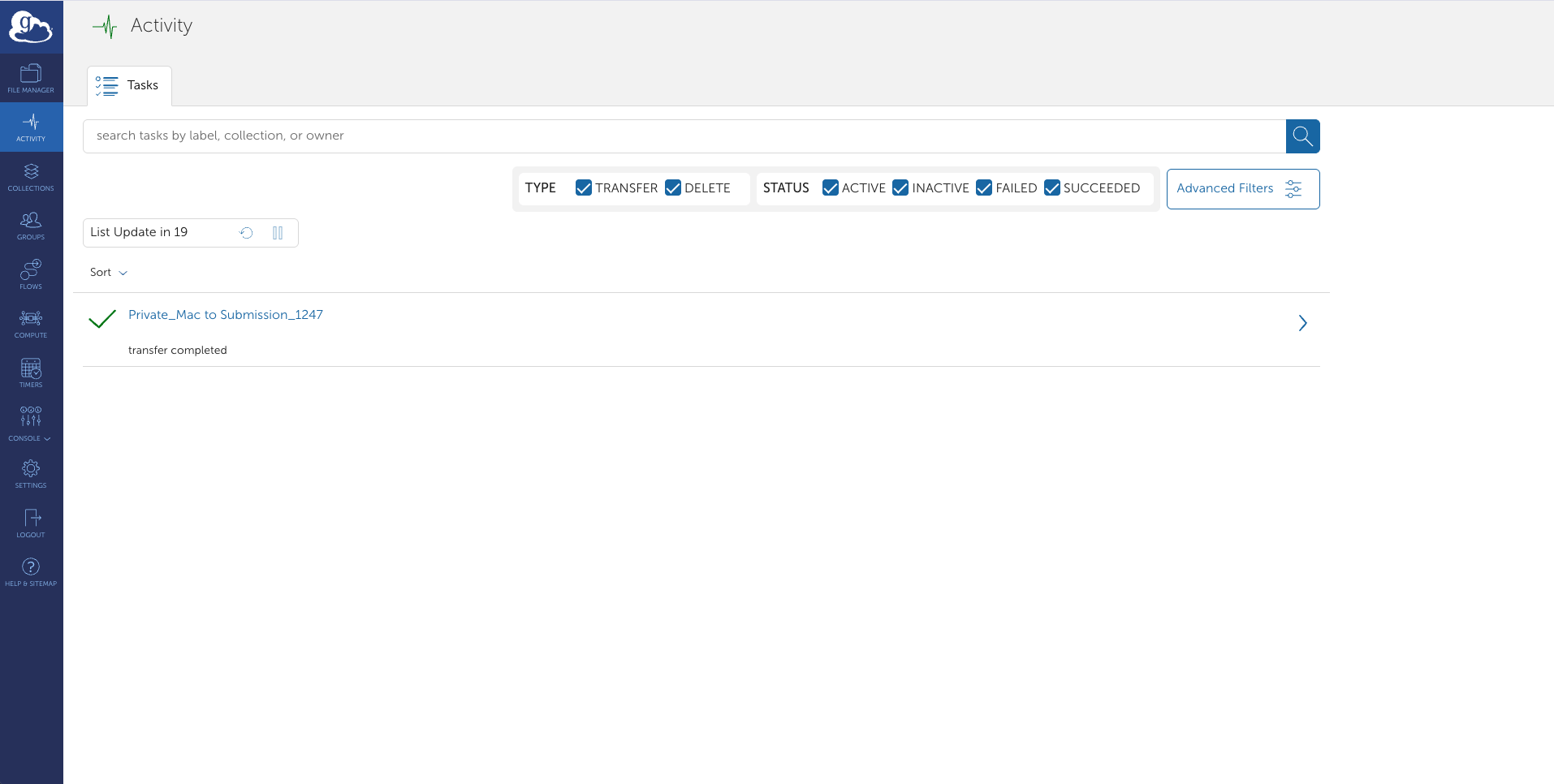
Task: Open the Flows sidebar icon
Action: pyautogui.click(x=31, y=274)
